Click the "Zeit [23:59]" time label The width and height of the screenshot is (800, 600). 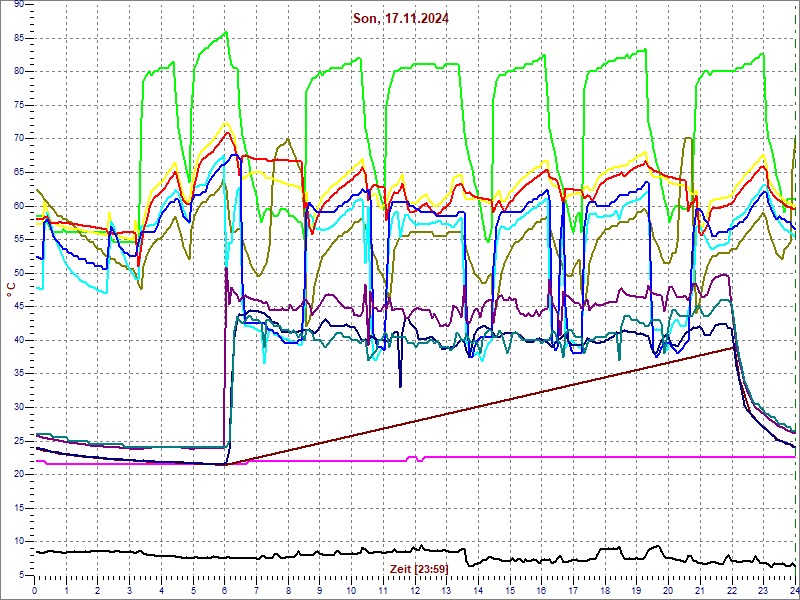tap(418, 568)
